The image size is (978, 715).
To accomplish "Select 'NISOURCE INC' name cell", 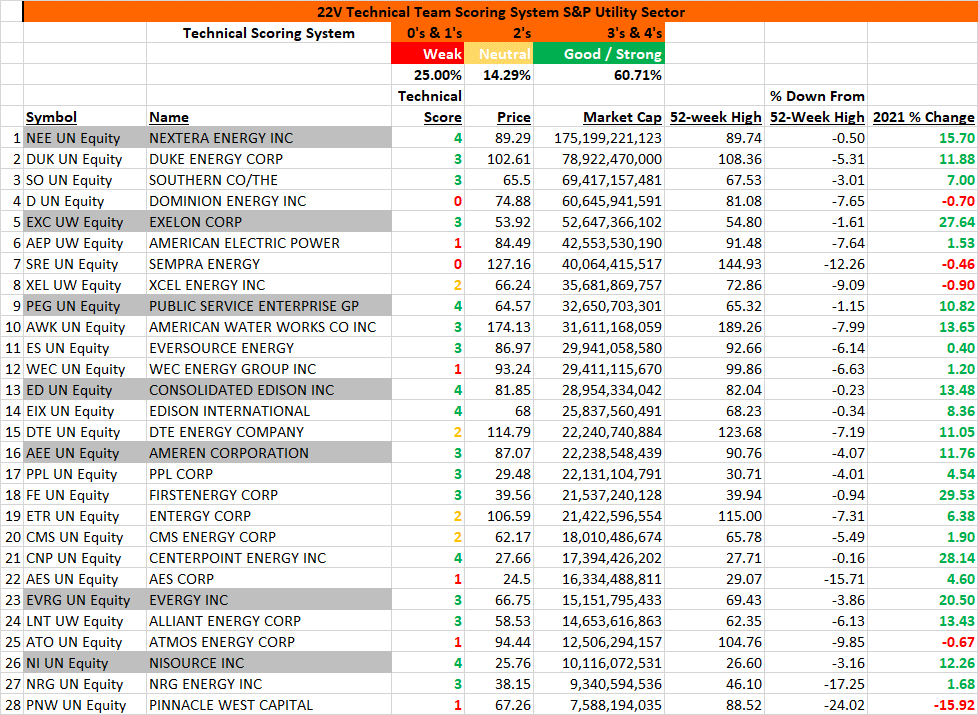I will coord(269,663).
